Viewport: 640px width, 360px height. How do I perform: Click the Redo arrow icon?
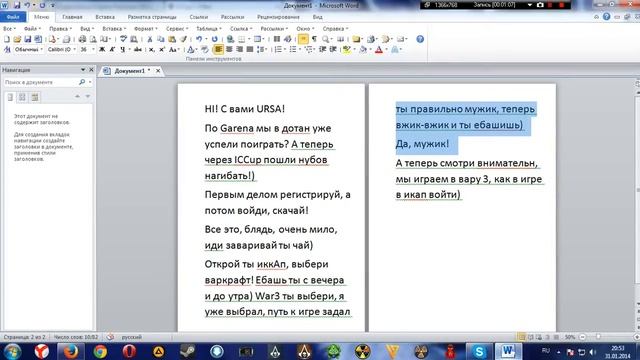click(x=214, y=39)
